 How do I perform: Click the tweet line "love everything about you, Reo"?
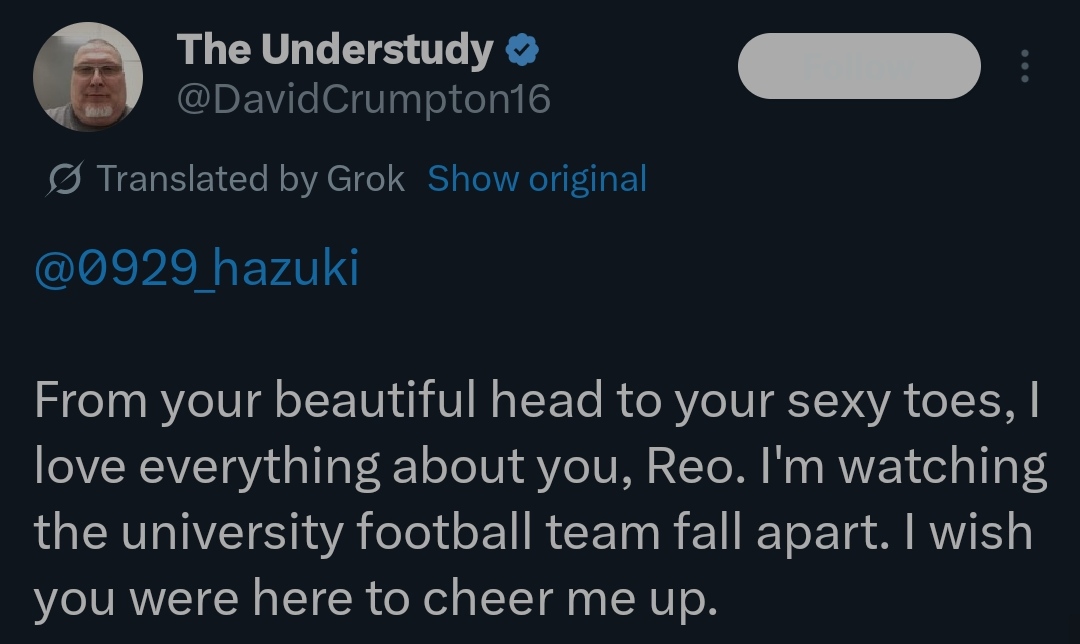tap(540, 466)
